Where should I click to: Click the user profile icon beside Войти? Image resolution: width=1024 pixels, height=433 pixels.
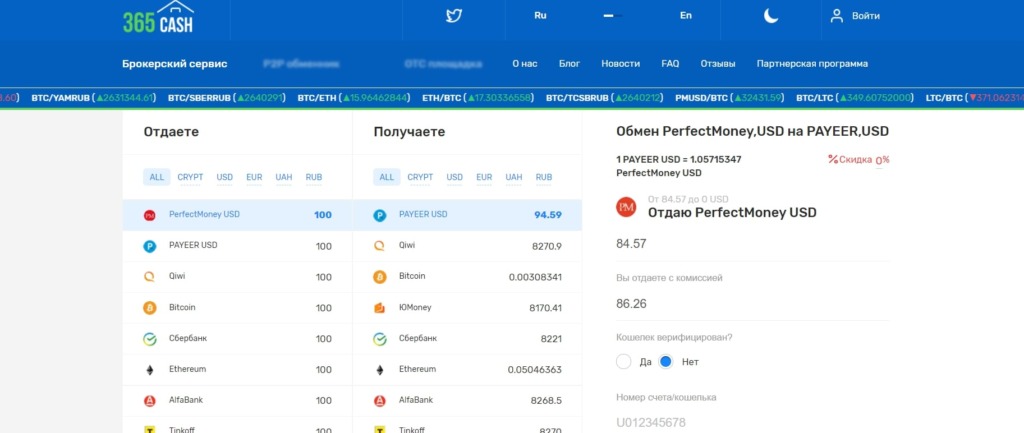point(837,16)
